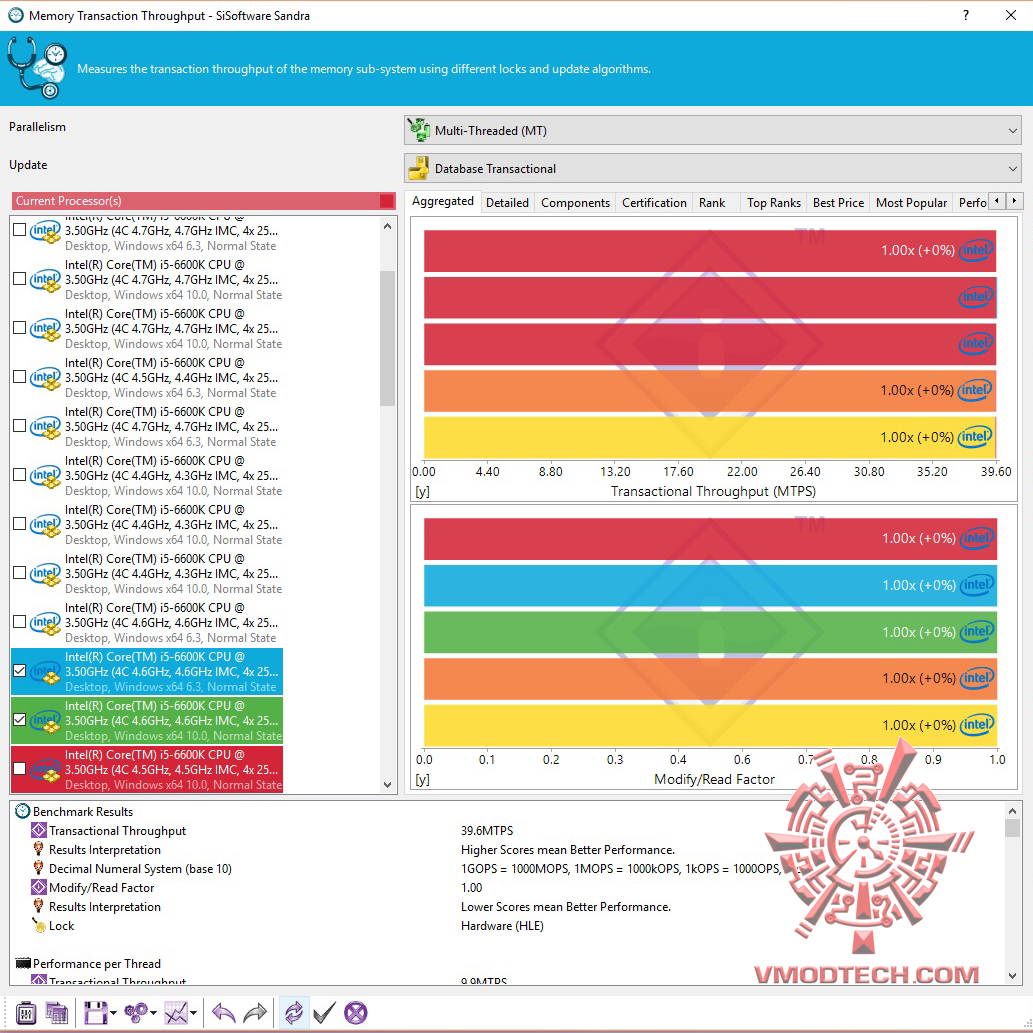The width and height of the screenshot is (1033, 1033).
Task: Click the copy results tables icon
Action: click(x=57, y=1013)
